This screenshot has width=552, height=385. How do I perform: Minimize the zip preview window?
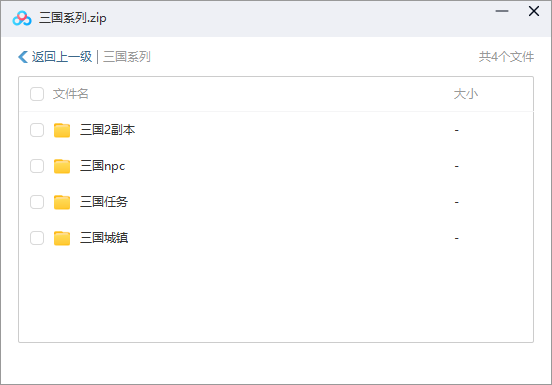coord(502,11)
